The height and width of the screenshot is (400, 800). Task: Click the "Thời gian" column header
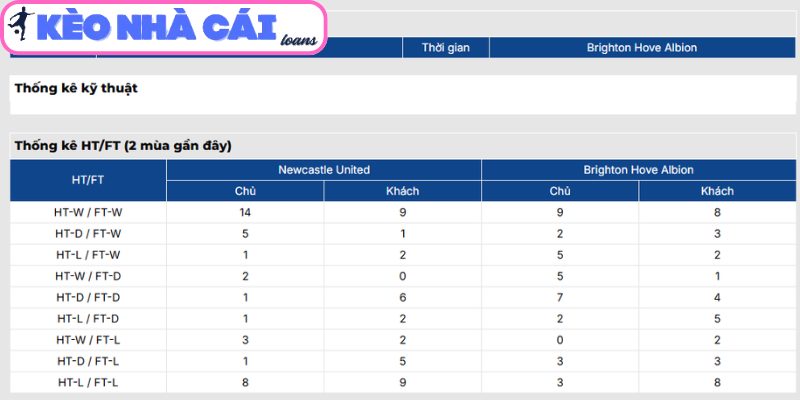pos(445,47)
